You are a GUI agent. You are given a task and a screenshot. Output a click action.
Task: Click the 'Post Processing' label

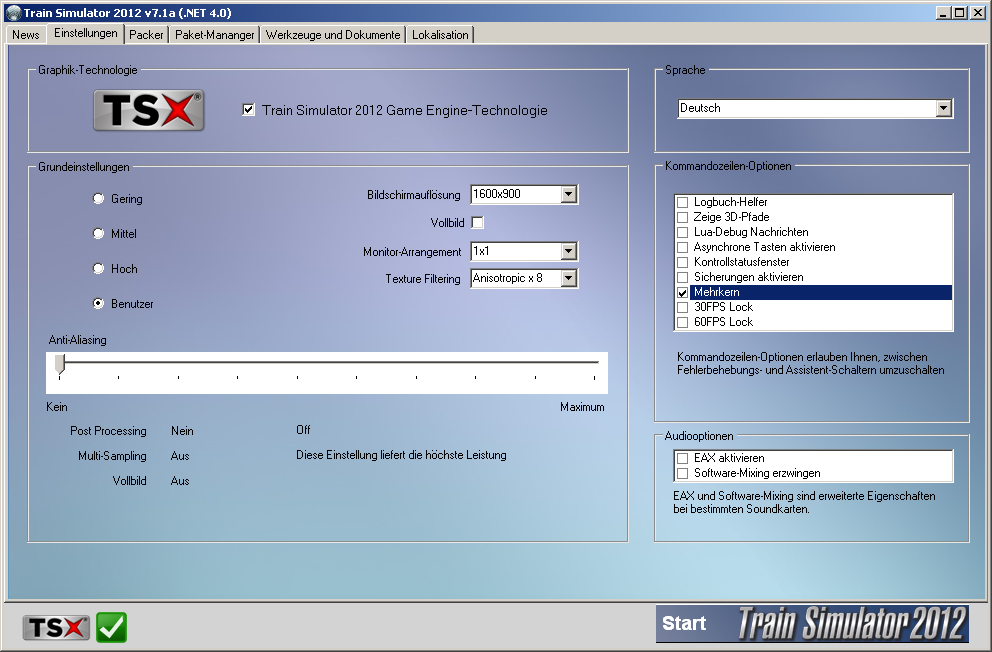point(108,431)
